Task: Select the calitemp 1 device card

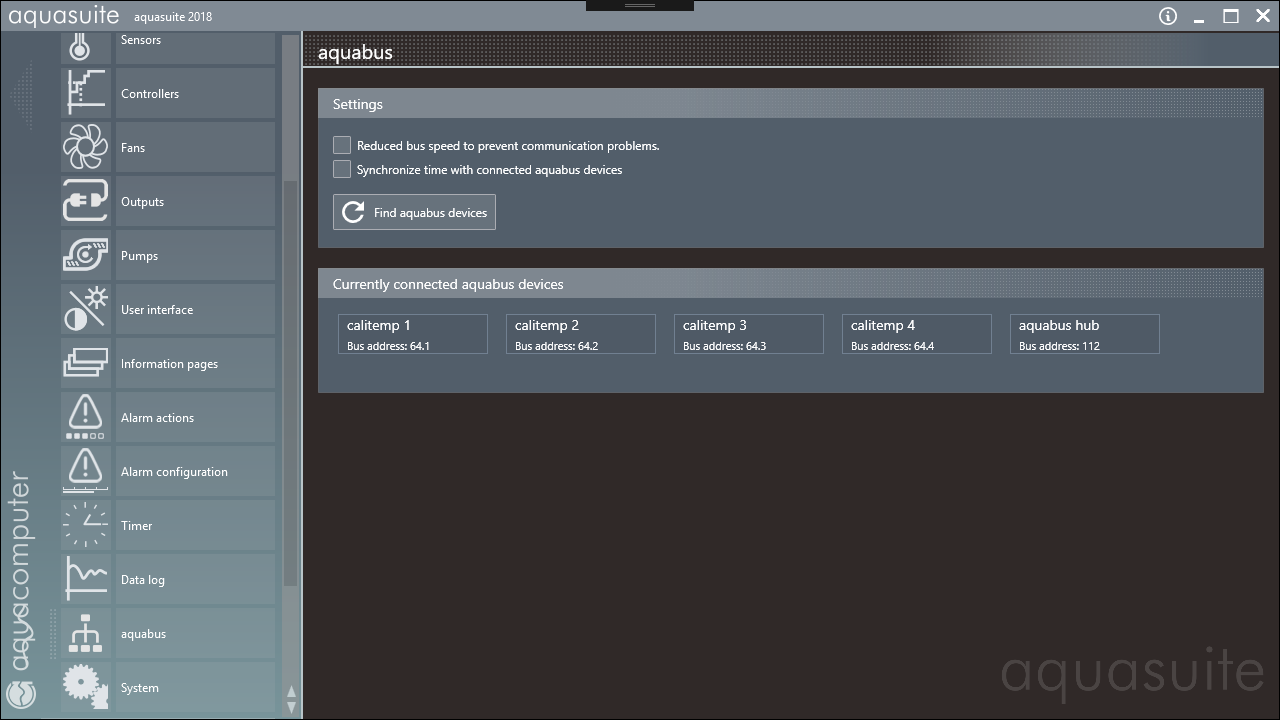Action: [x=413, y=334]
